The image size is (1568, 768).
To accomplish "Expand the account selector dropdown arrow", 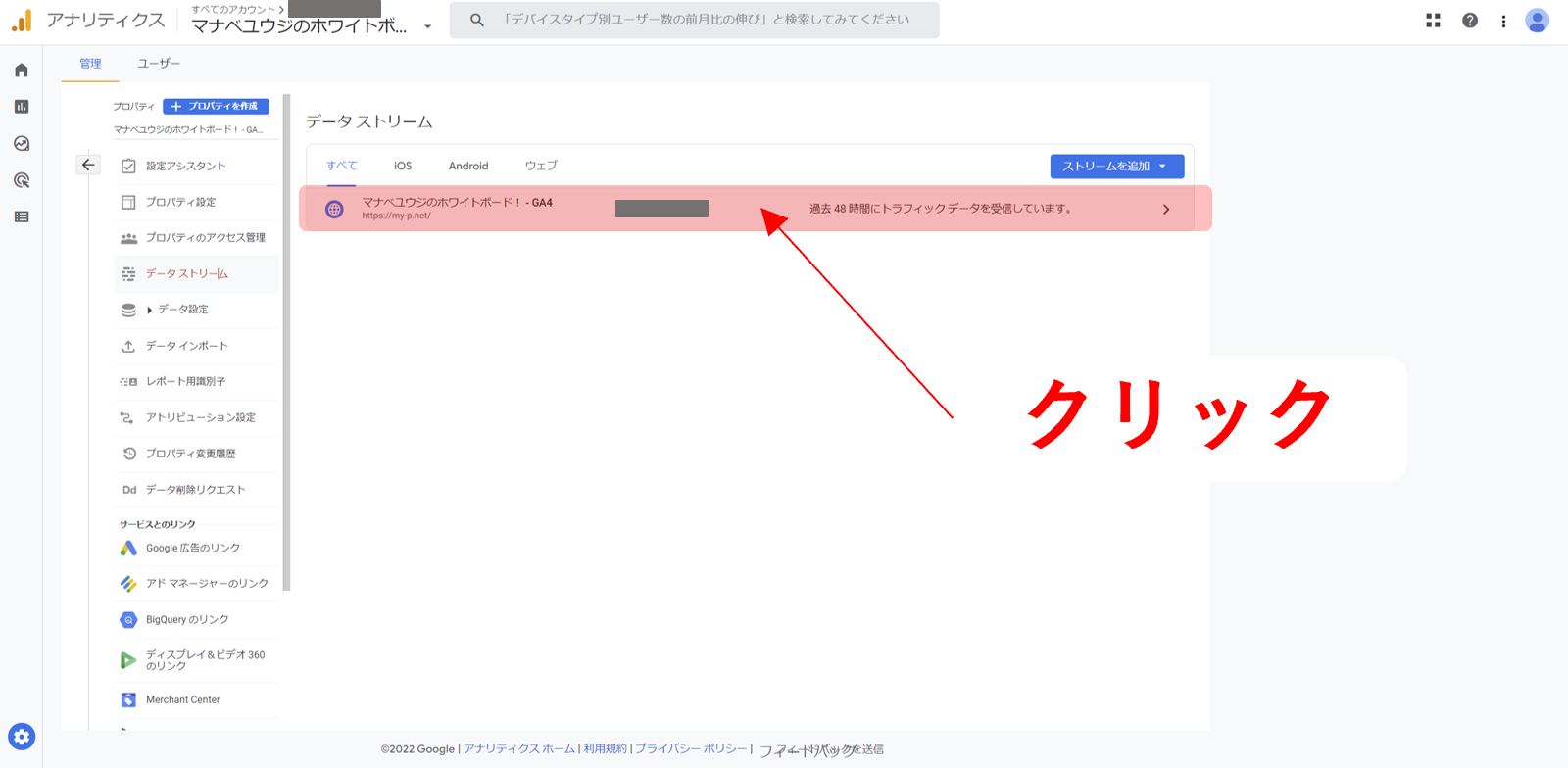I will pos(427,26).
